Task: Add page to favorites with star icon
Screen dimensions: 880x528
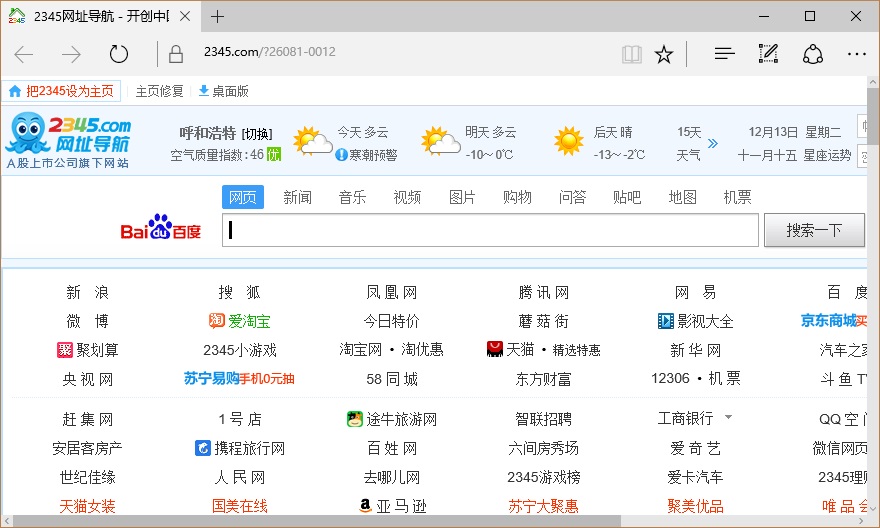Action: tap(664, 54)
